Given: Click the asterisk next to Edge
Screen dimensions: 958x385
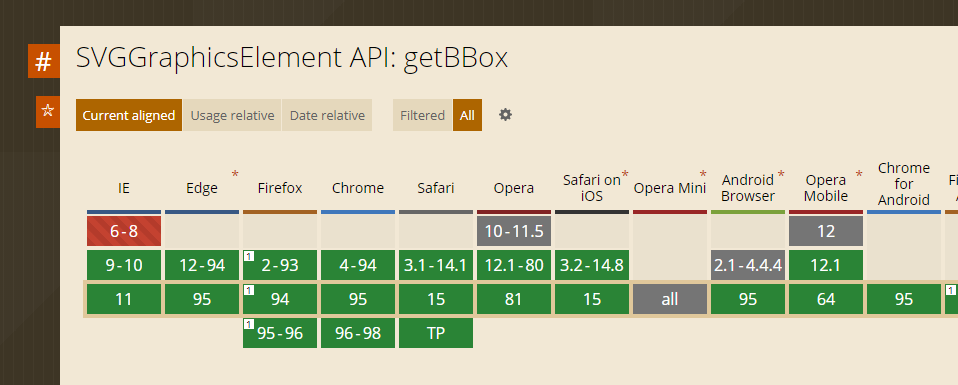Looking at the screenshot, I should click(235, 176).
